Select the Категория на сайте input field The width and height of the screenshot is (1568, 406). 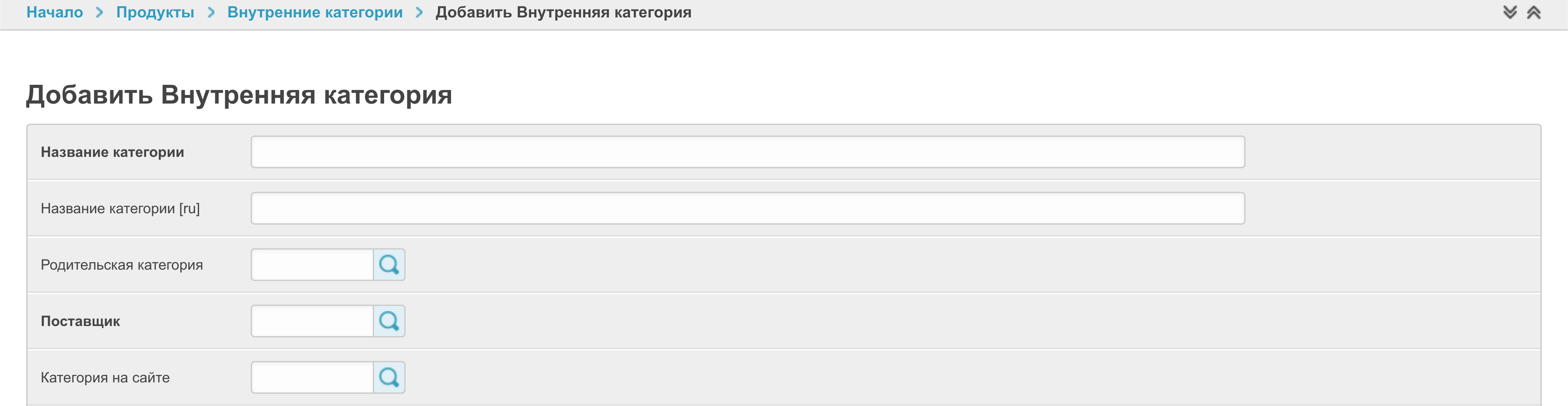point(312,378)
